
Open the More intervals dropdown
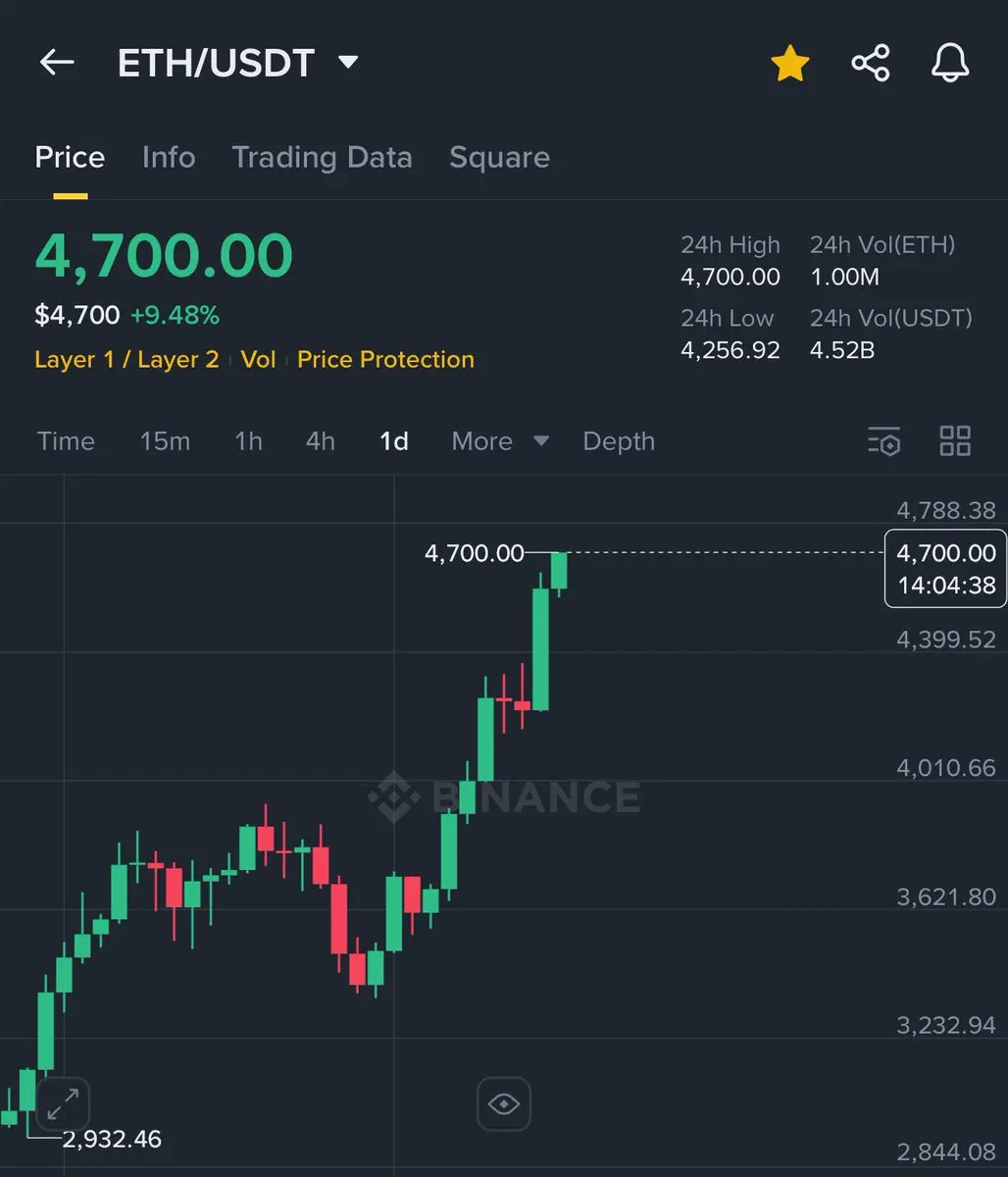click(500, 441)
